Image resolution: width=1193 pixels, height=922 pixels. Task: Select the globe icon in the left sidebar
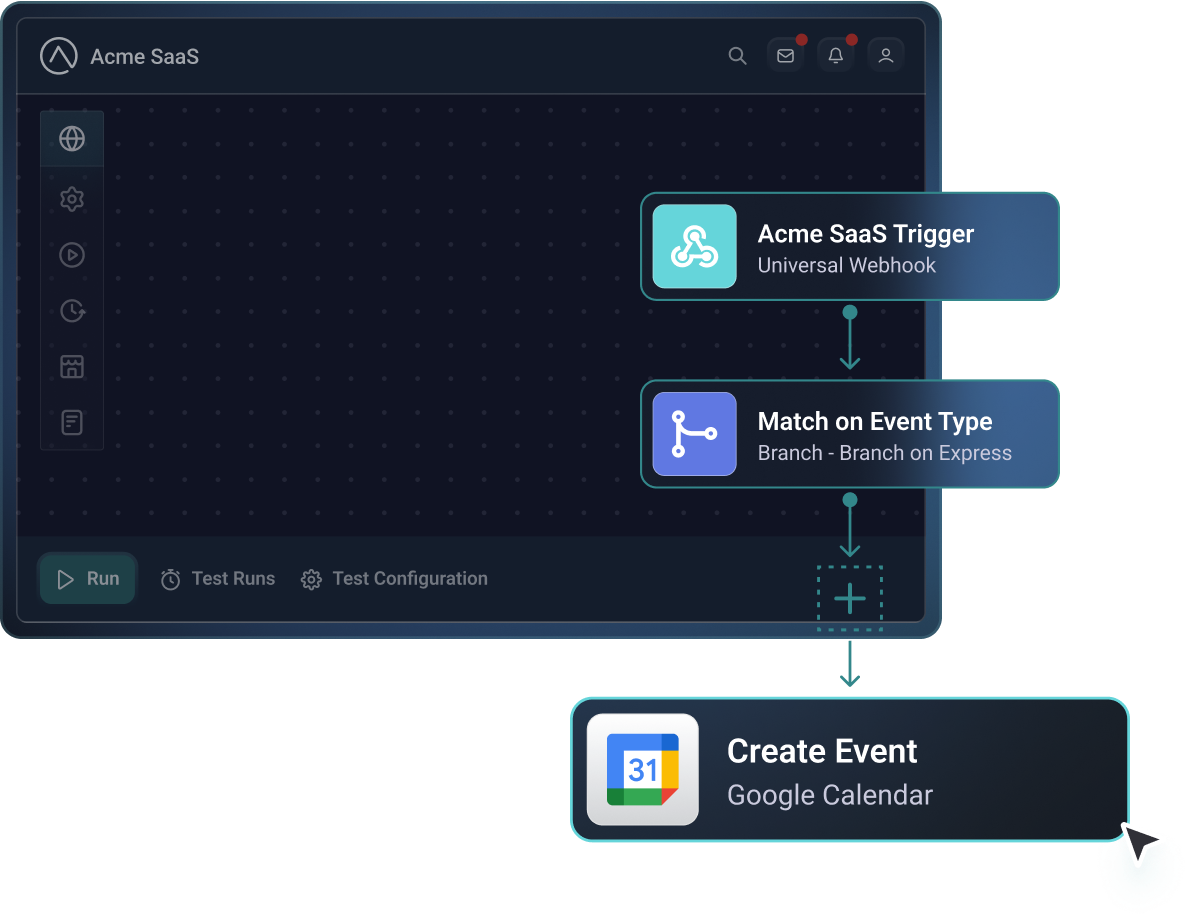[x=71, y=138]
